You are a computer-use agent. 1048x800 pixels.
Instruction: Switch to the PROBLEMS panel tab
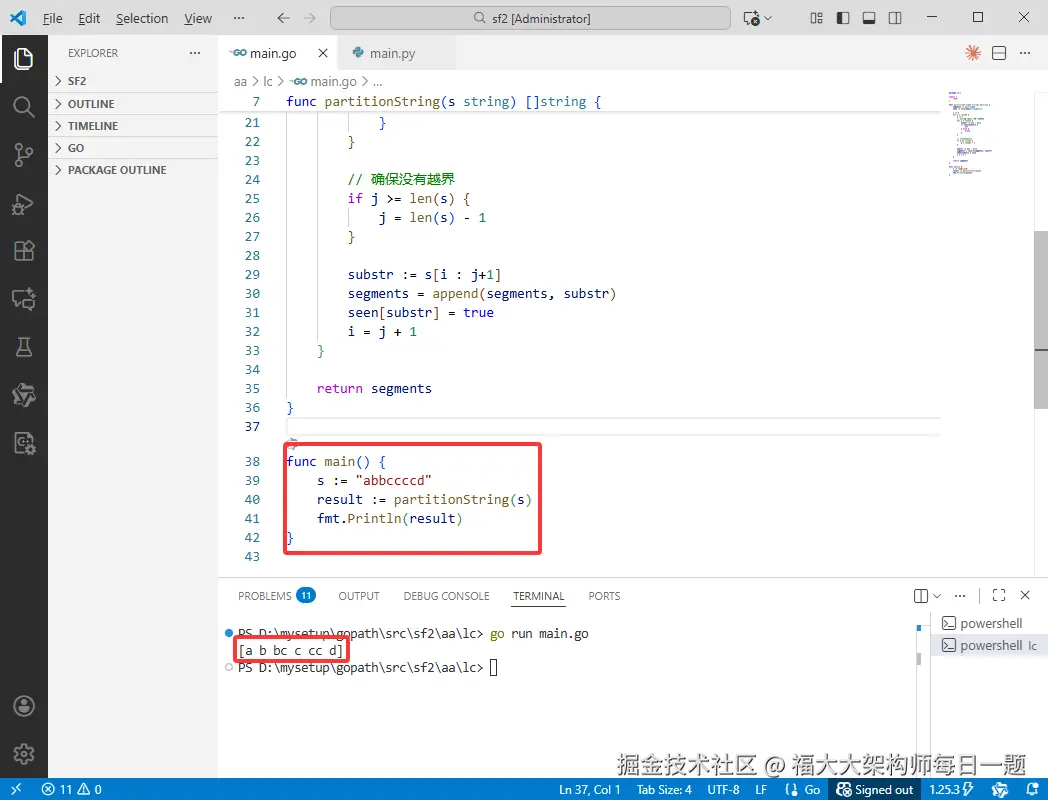pyautogui.click(x=276, y=595)
